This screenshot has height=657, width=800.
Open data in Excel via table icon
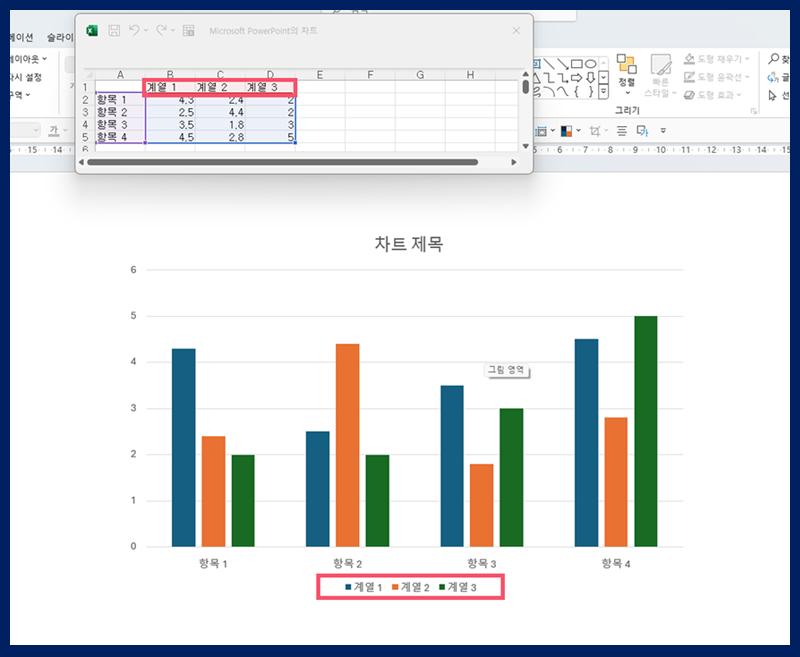189,31
